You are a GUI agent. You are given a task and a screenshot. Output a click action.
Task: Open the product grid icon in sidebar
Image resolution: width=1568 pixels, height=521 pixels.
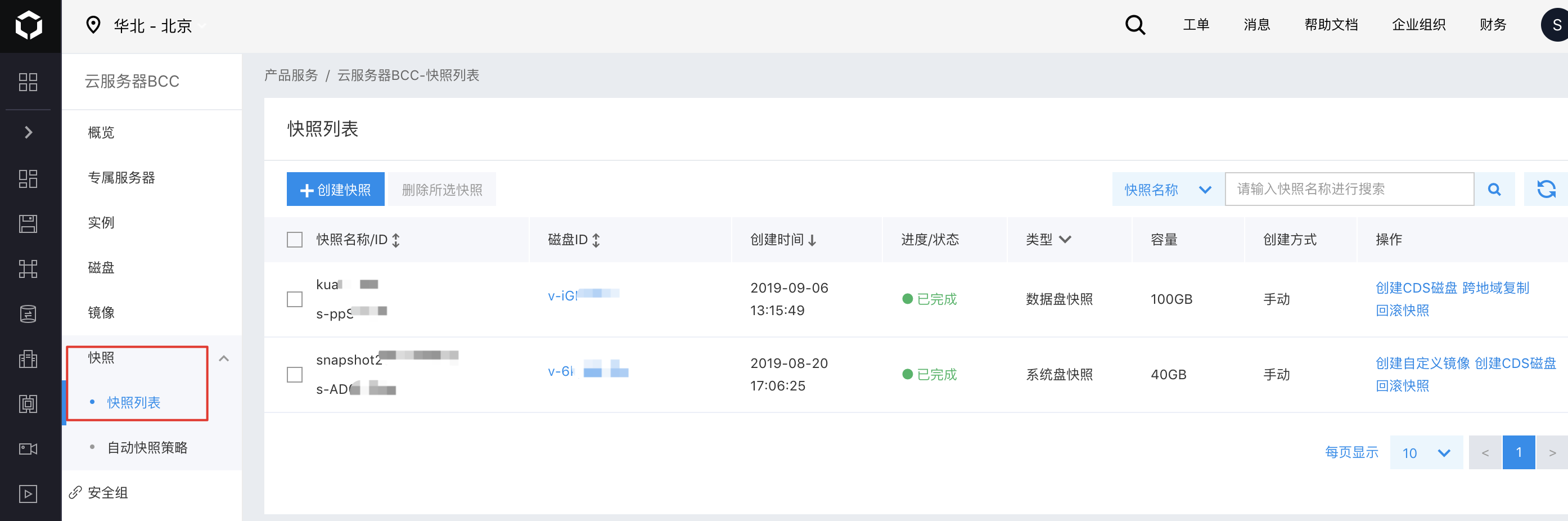(28, 82)
